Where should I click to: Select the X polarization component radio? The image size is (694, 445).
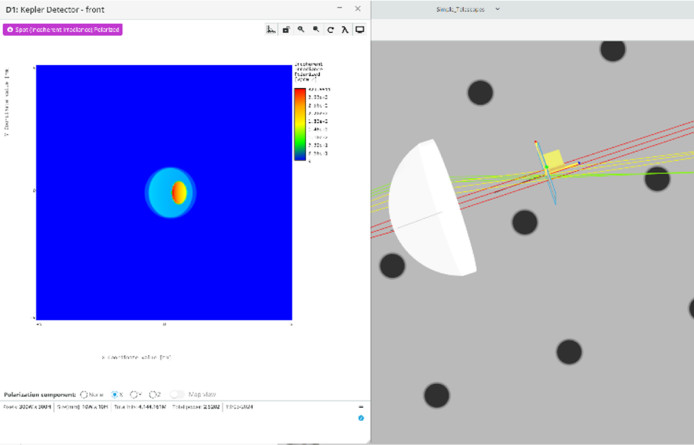pyautogui.click(x=115, y=394)
